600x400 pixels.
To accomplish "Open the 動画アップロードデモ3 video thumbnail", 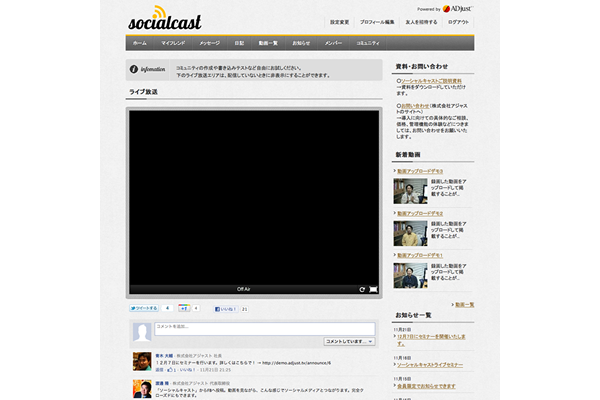I will click(410, 192).
